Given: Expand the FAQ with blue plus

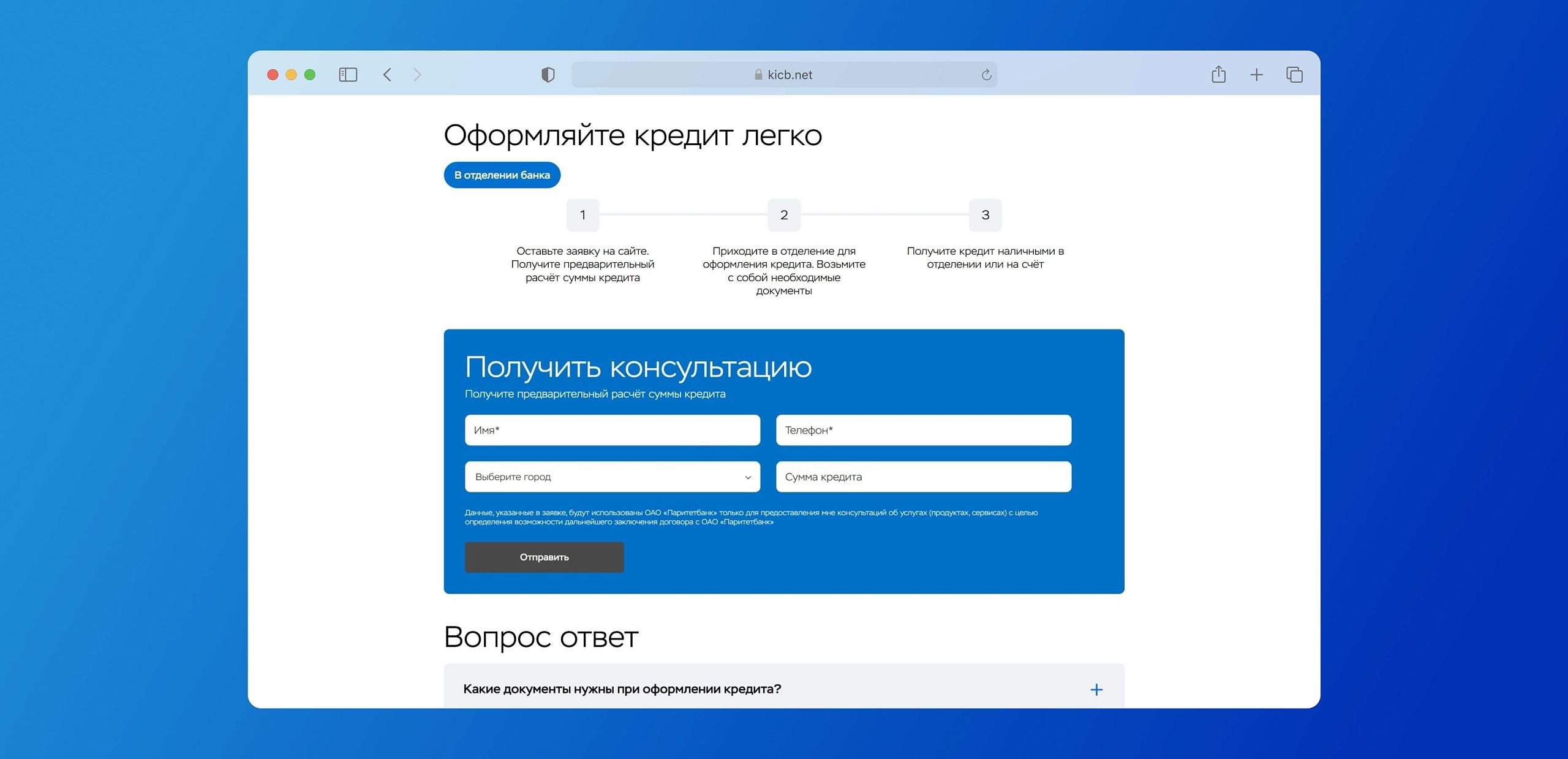Looking at the screenshot, I should point(1096,690).
